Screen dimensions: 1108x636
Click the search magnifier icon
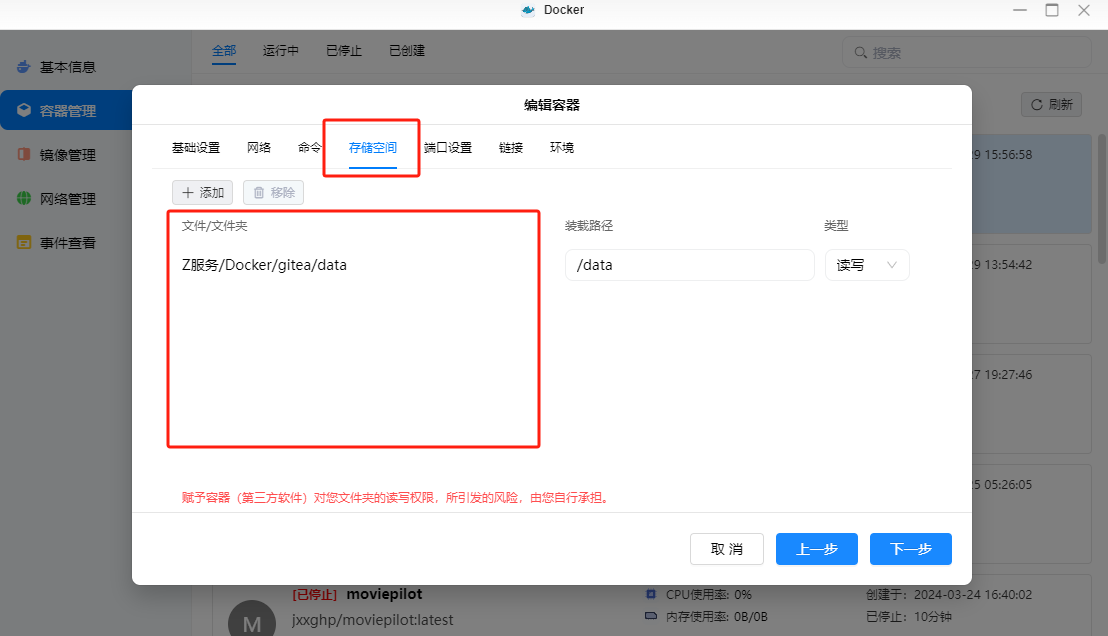(x=860, y=53)
